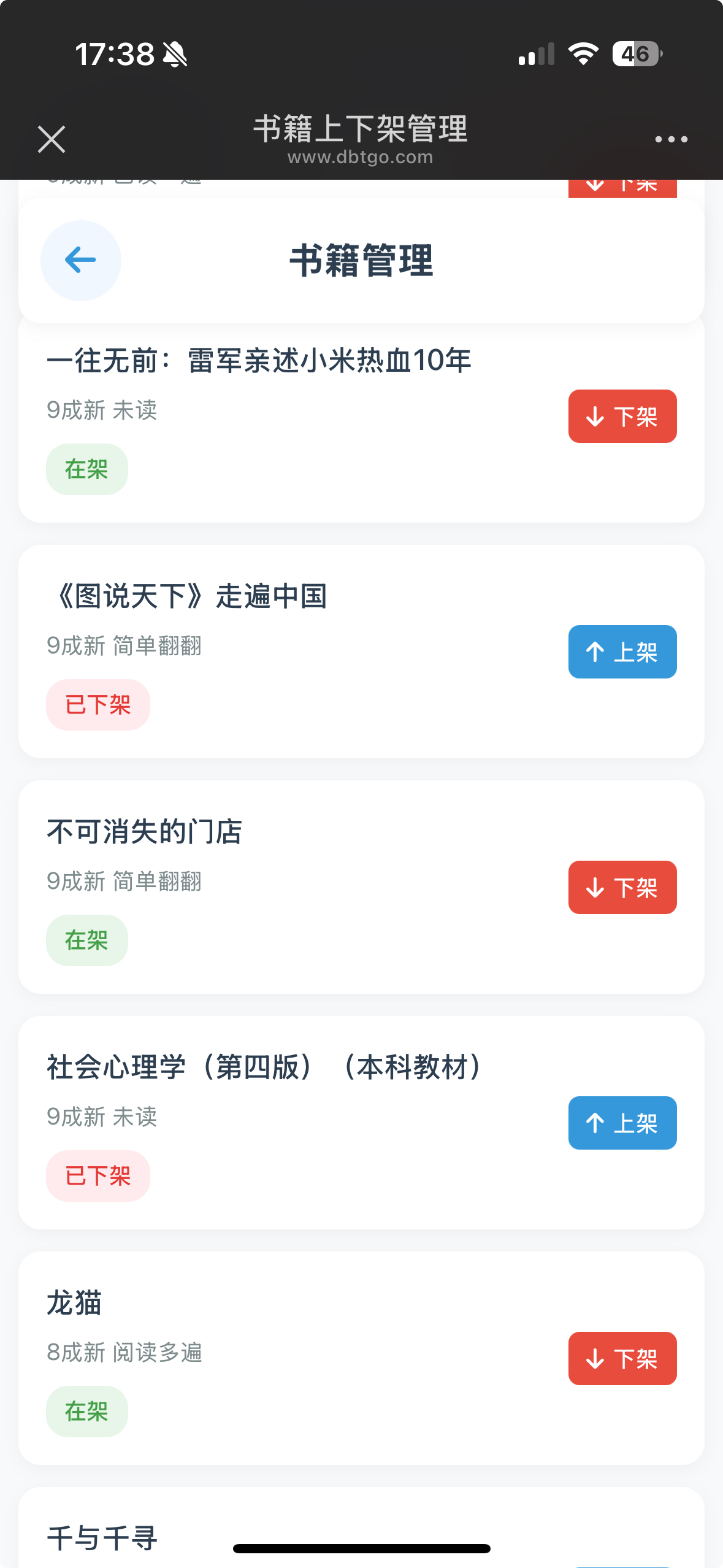Take down the 雷军 小米热血10年 book
The height and width of the screenshot is (1568, 723).
[622, 417]
